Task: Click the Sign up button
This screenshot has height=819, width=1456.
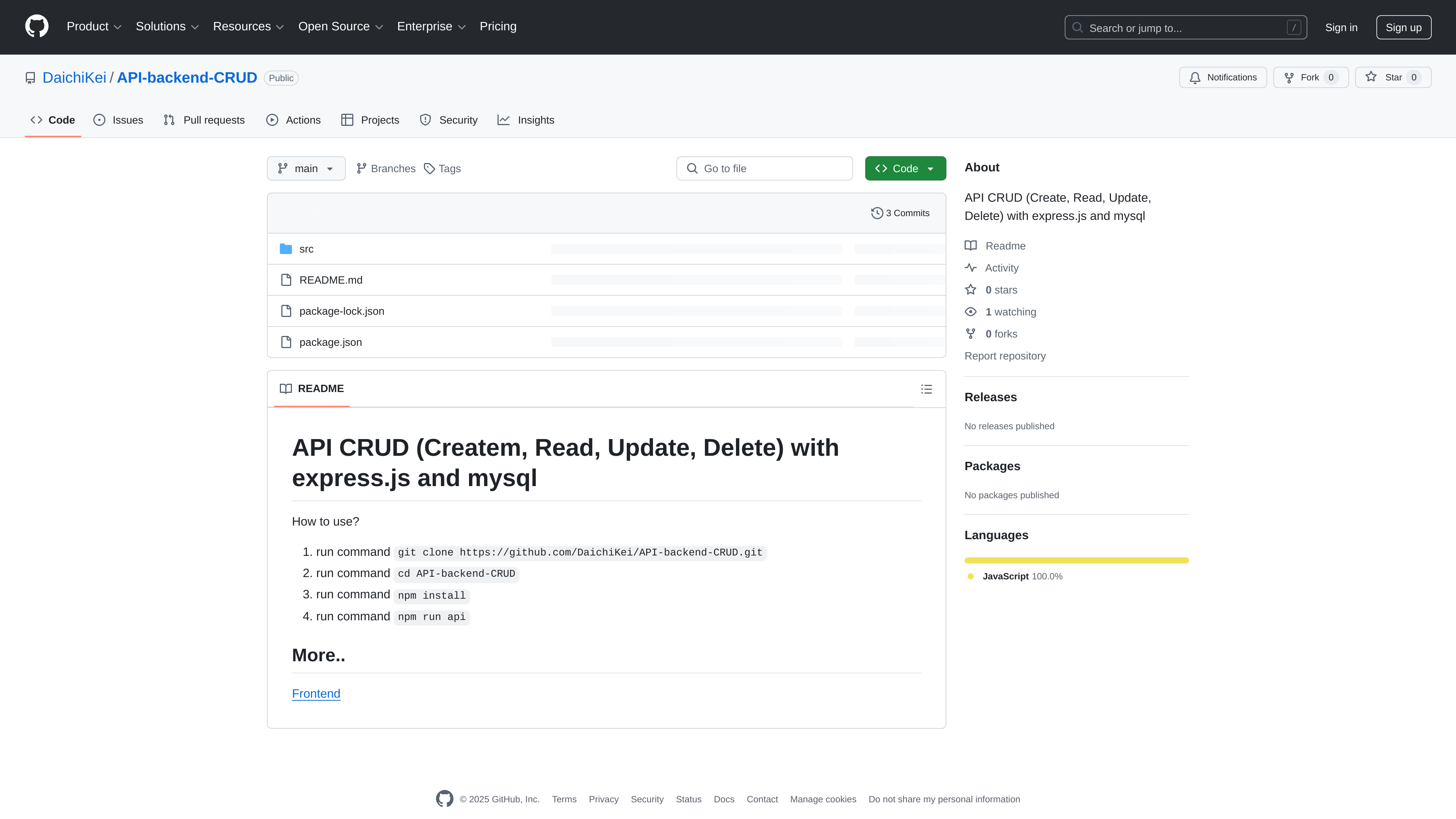Action: [x=1404, y=27]
